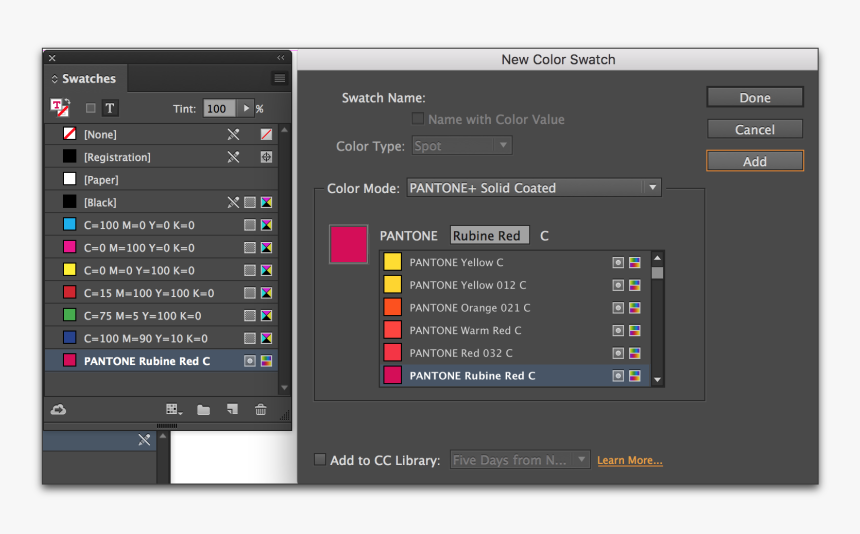Select the [None] swatch row

tap(161, 134)
